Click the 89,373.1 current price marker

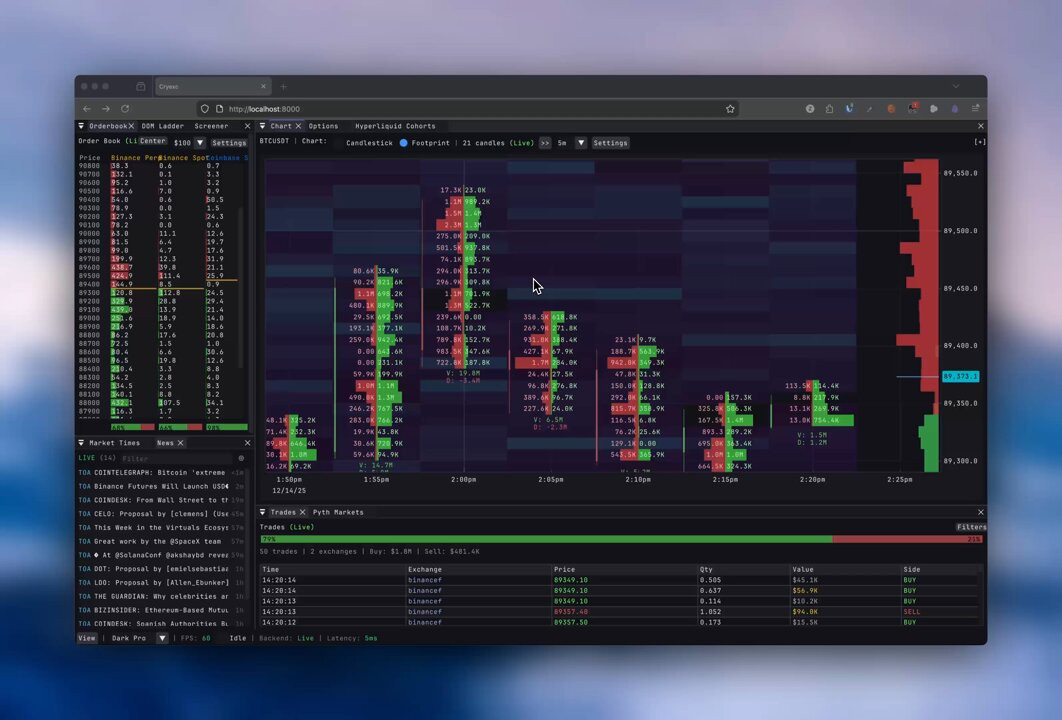click(960, 376)
